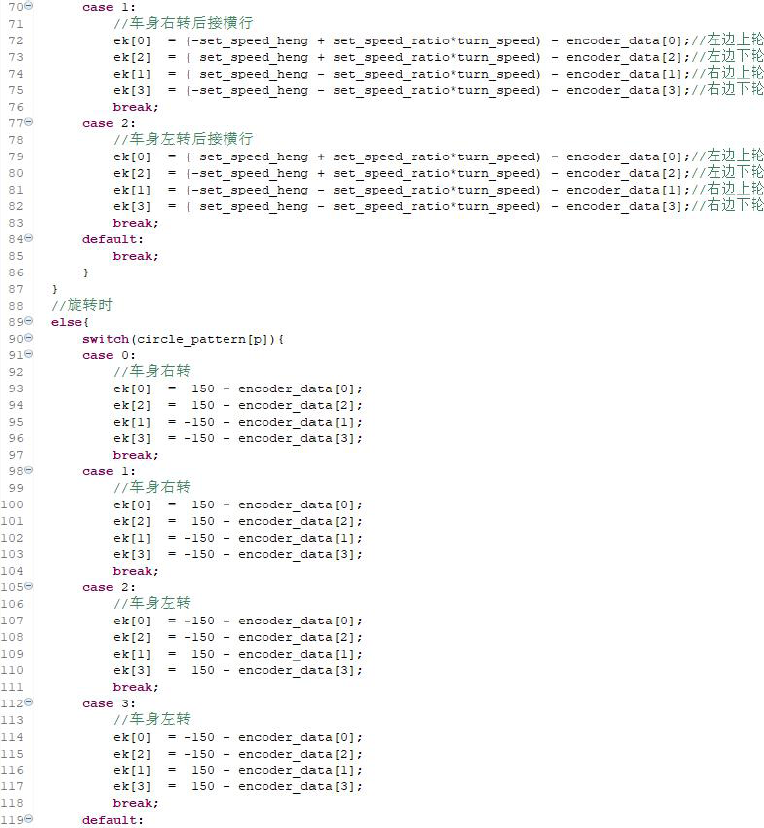Screen dimensions: 764x828
Task: Click the //旋转时 comment on line 88
Action: tap(82, 305)
